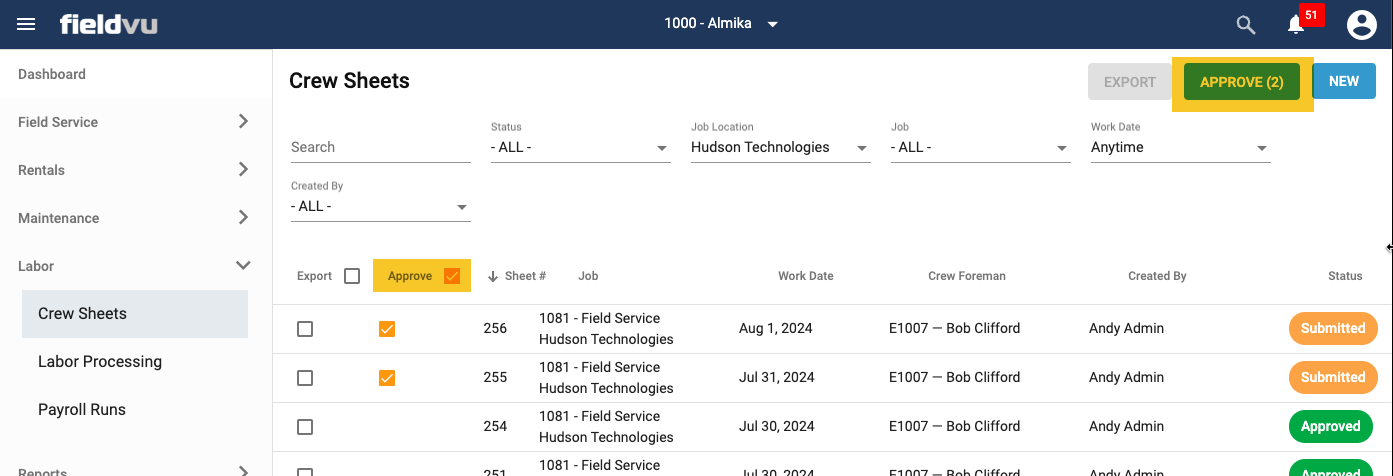
Task: Open the search magnifier icon
Action: (x=1246, y=25)
